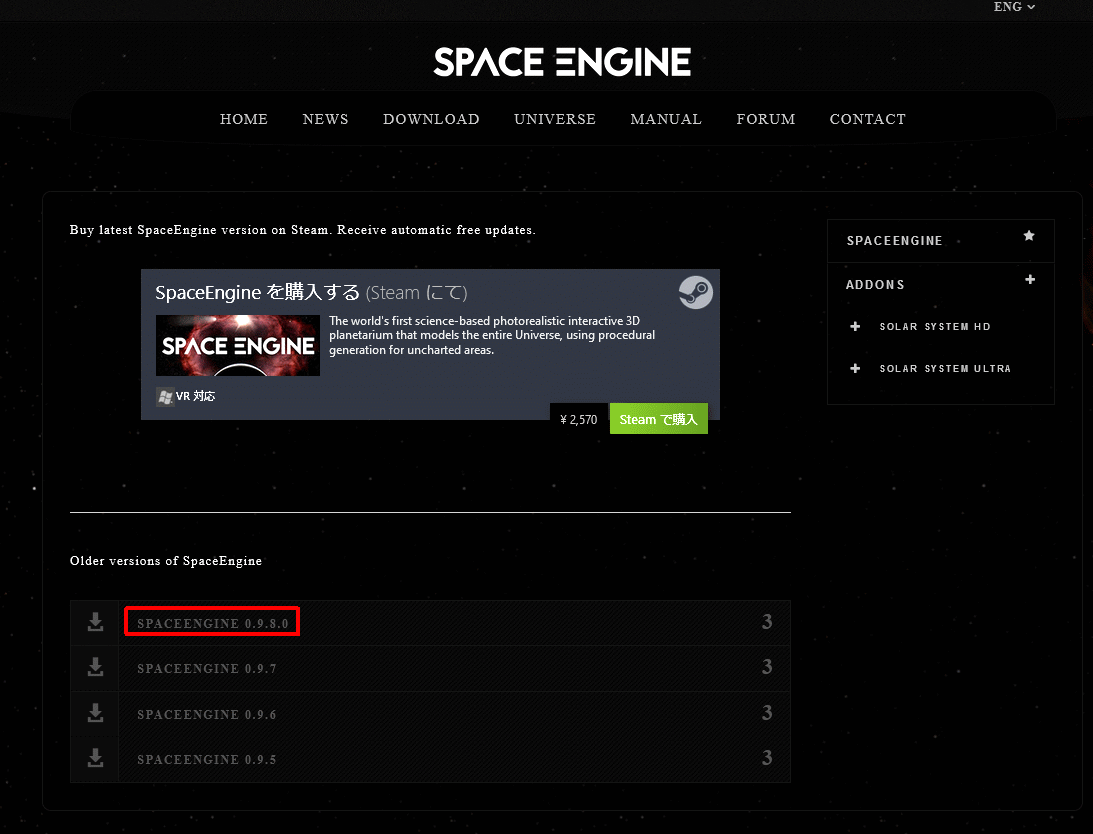Click the SPACE ENGINE site logo
The width and height of the screenshot is (1093, 834).
tap(562, 62)
